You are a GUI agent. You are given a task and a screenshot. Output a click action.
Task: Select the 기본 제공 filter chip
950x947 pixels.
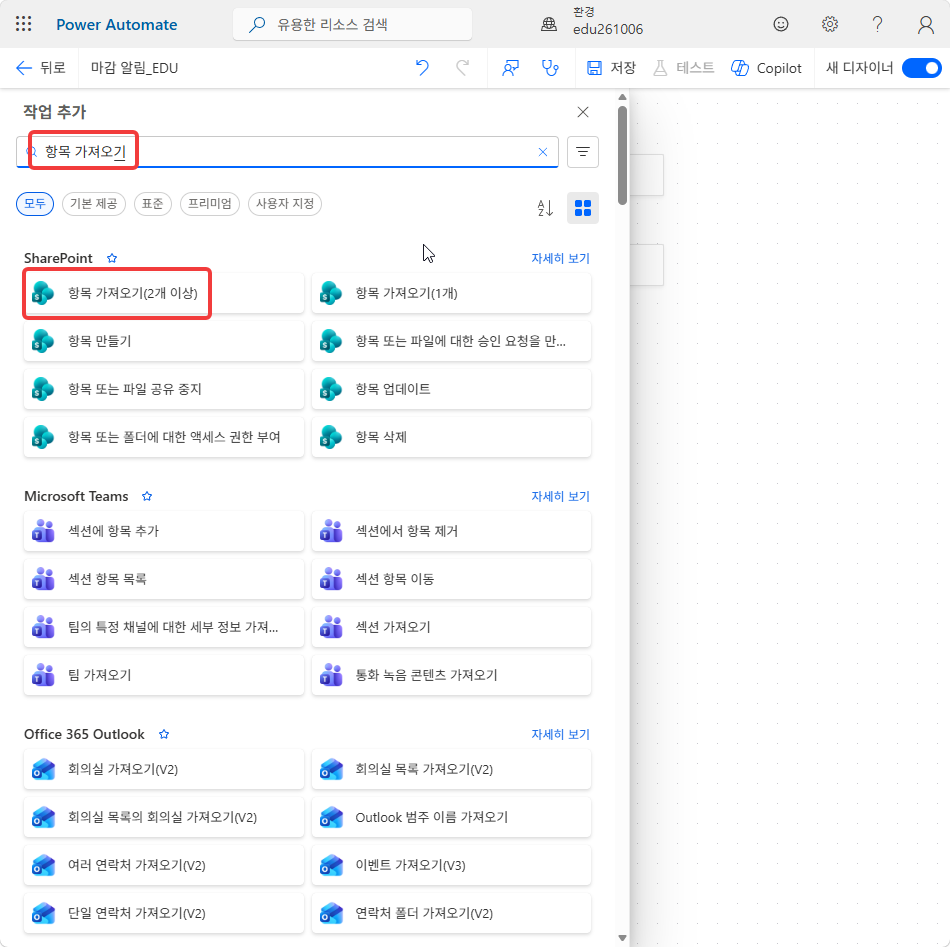(94, 204)
